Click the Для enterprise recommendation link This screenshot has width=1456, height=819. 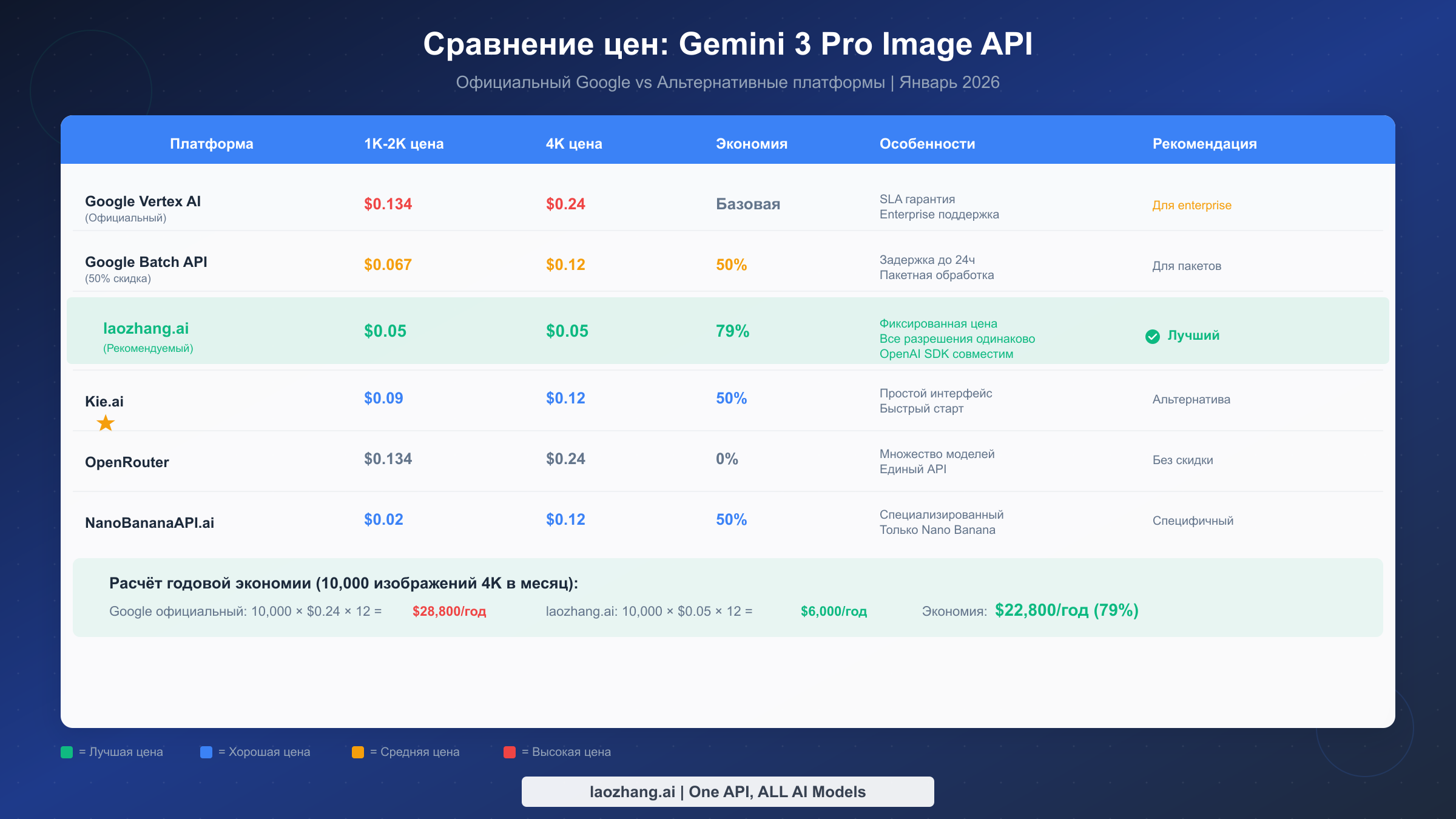(1191, 205)
